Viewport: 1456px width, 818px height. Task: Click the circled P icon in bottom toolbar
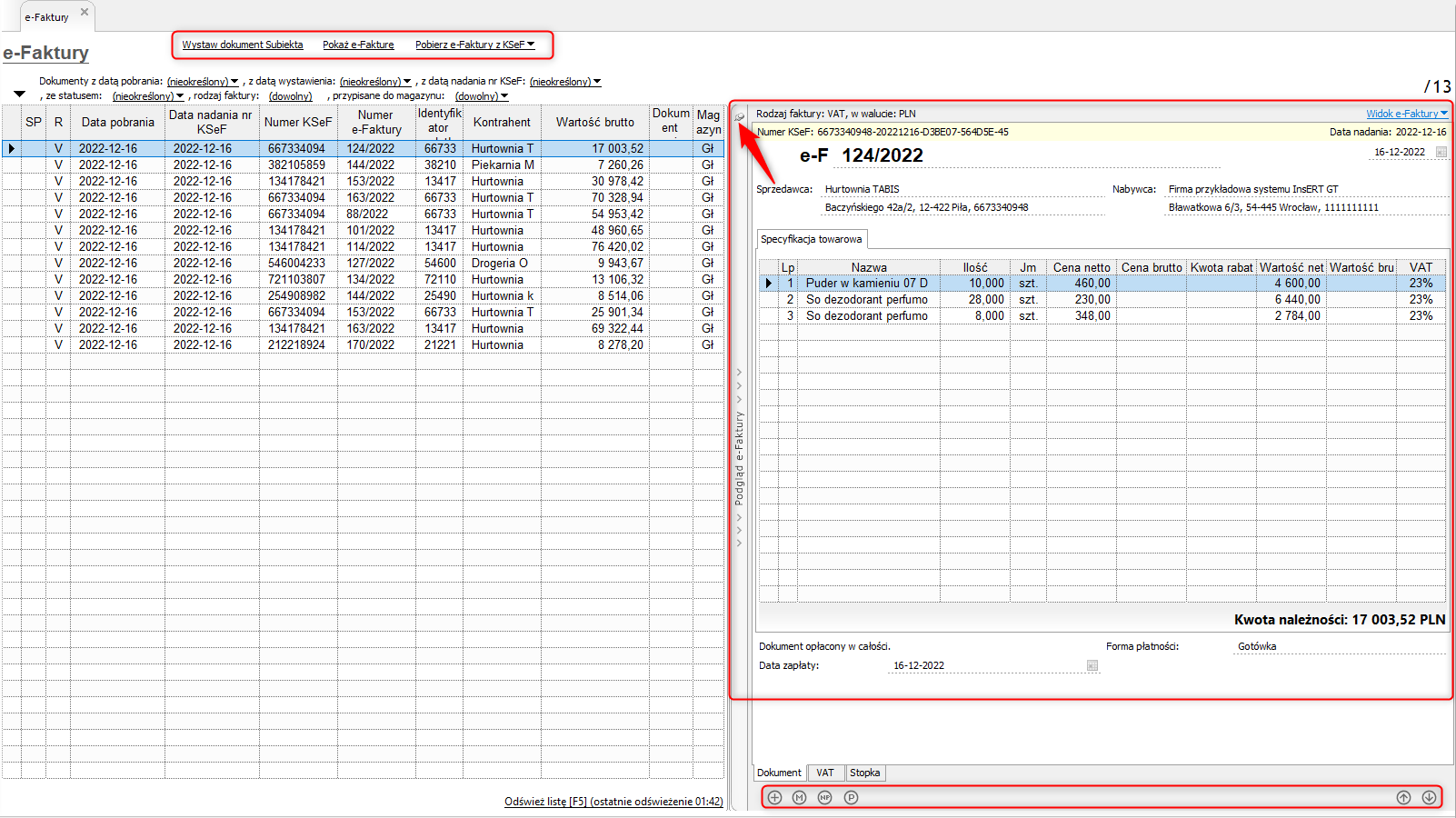[x=851, y=797]
